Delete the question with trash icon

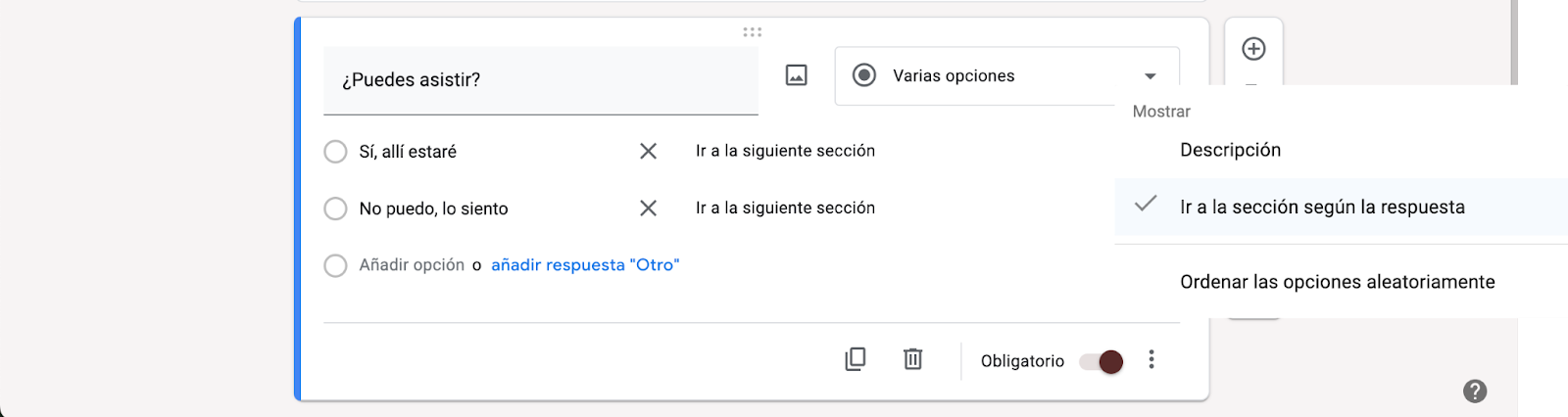[x=912, y=359]
